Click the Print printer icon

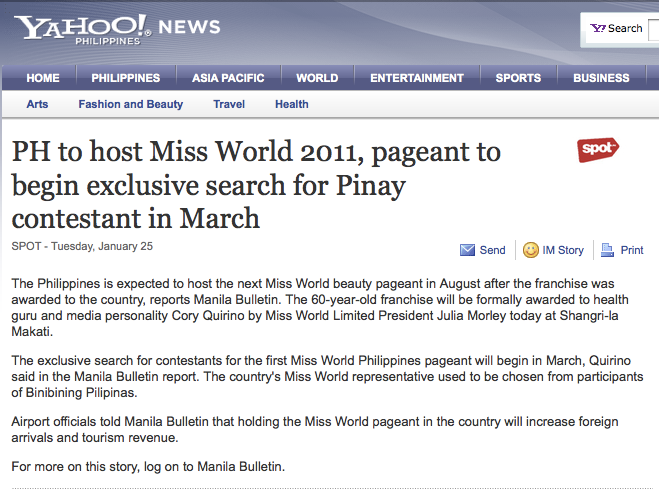tap(607, 250)
